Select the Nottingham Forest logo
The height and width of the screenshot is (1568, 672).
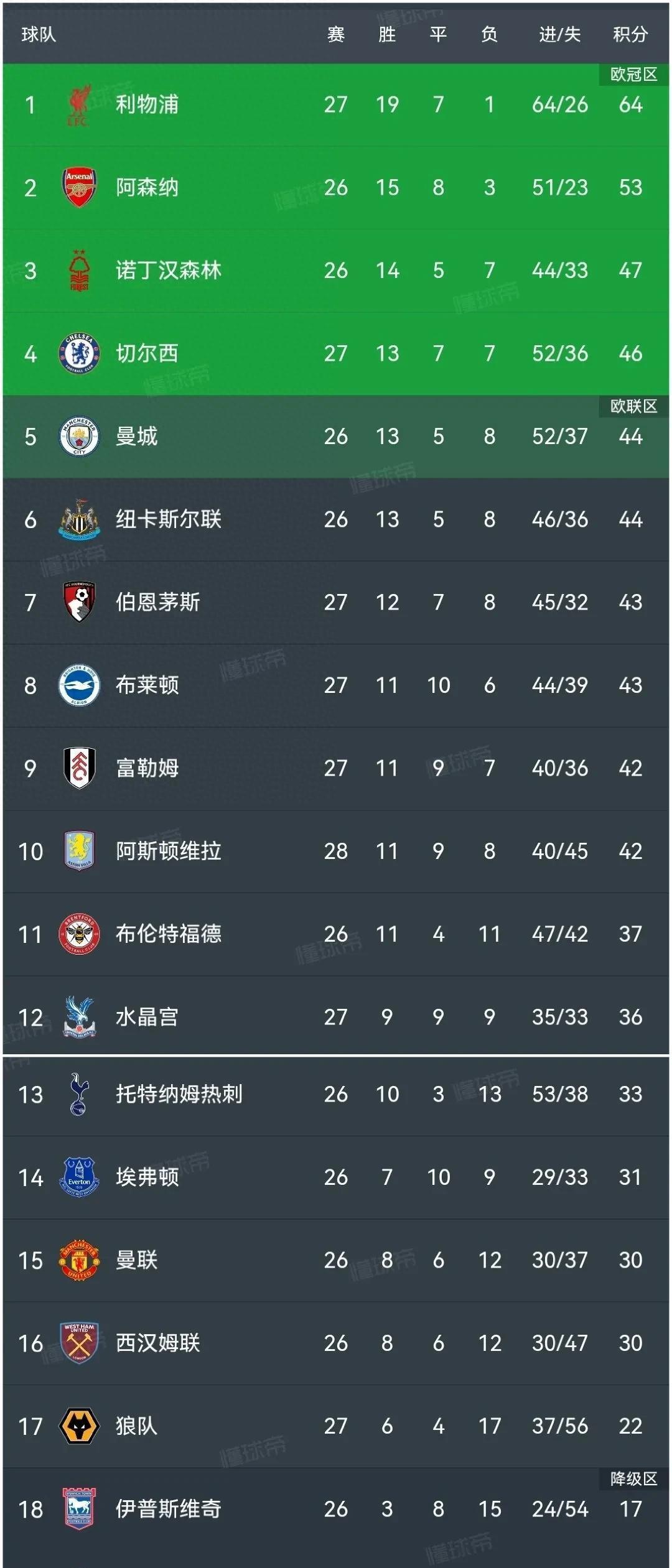(x=79, y=271)
